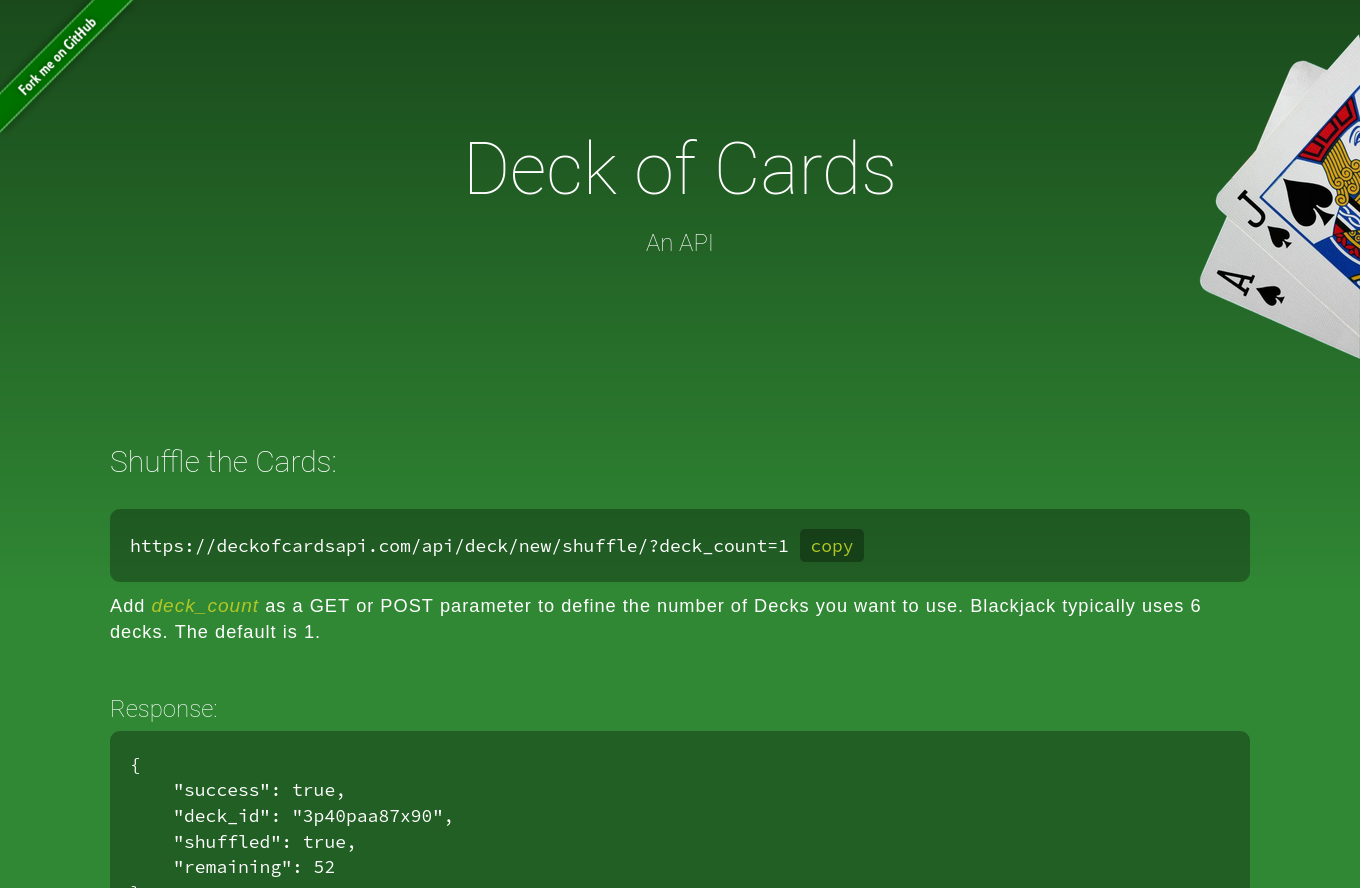The height and width of the screenshot is (888, 1360).
Task: Click the "success": true line
Action: [x=259, y=790]
